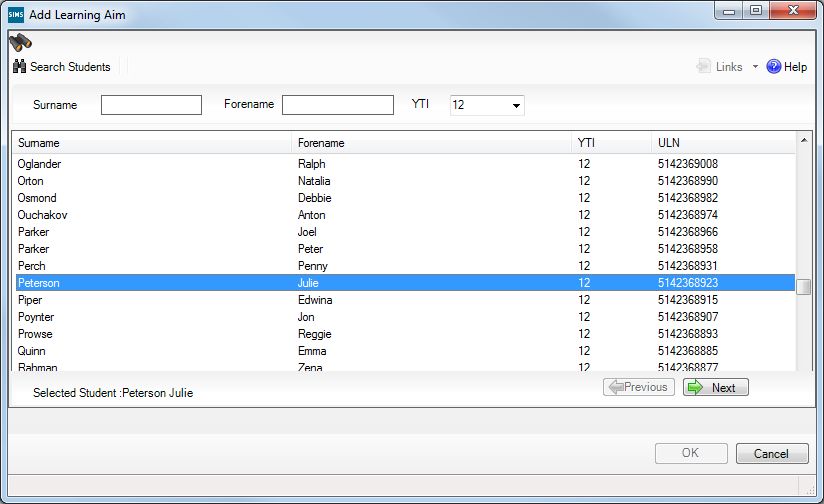Sort by the ULN column header
The width and height of the screenshot is (824, 504).
click(x=724, y=143)
